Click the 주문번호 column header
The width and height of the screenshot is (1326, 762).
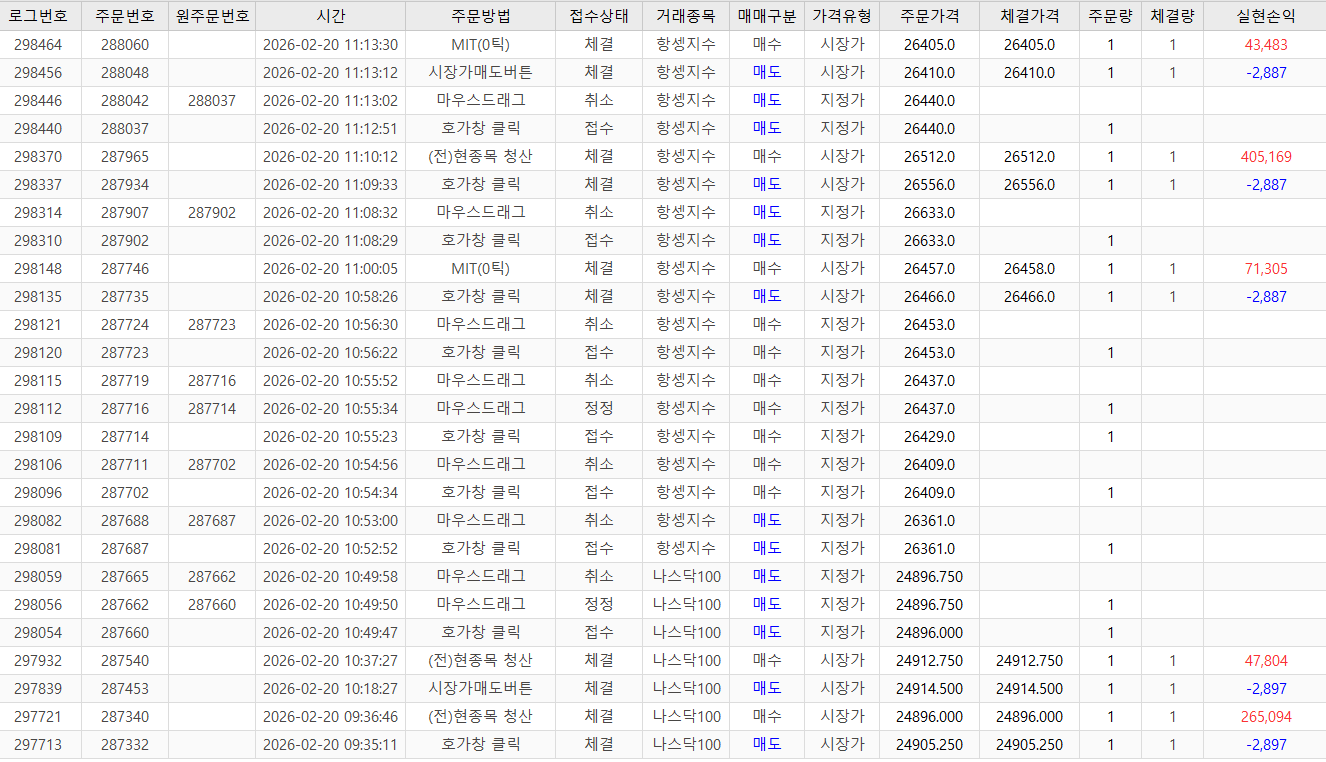(125, 16)
